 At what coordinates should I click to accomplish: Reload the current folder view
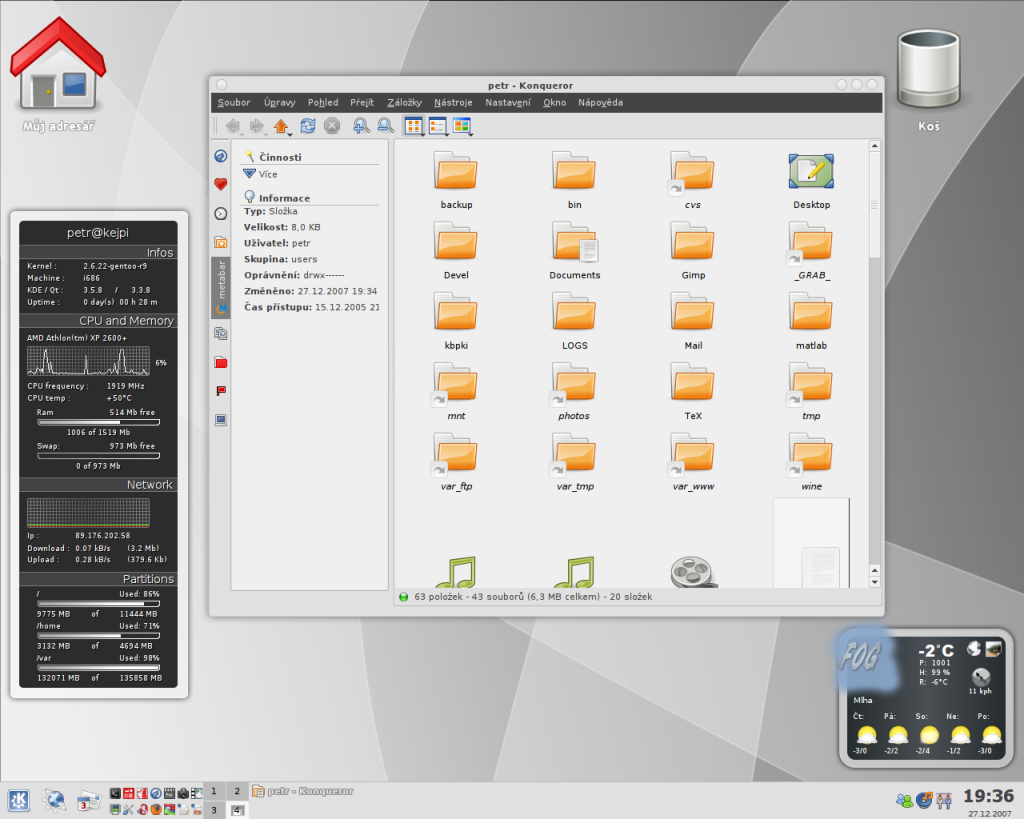click(x=308, y=125)
